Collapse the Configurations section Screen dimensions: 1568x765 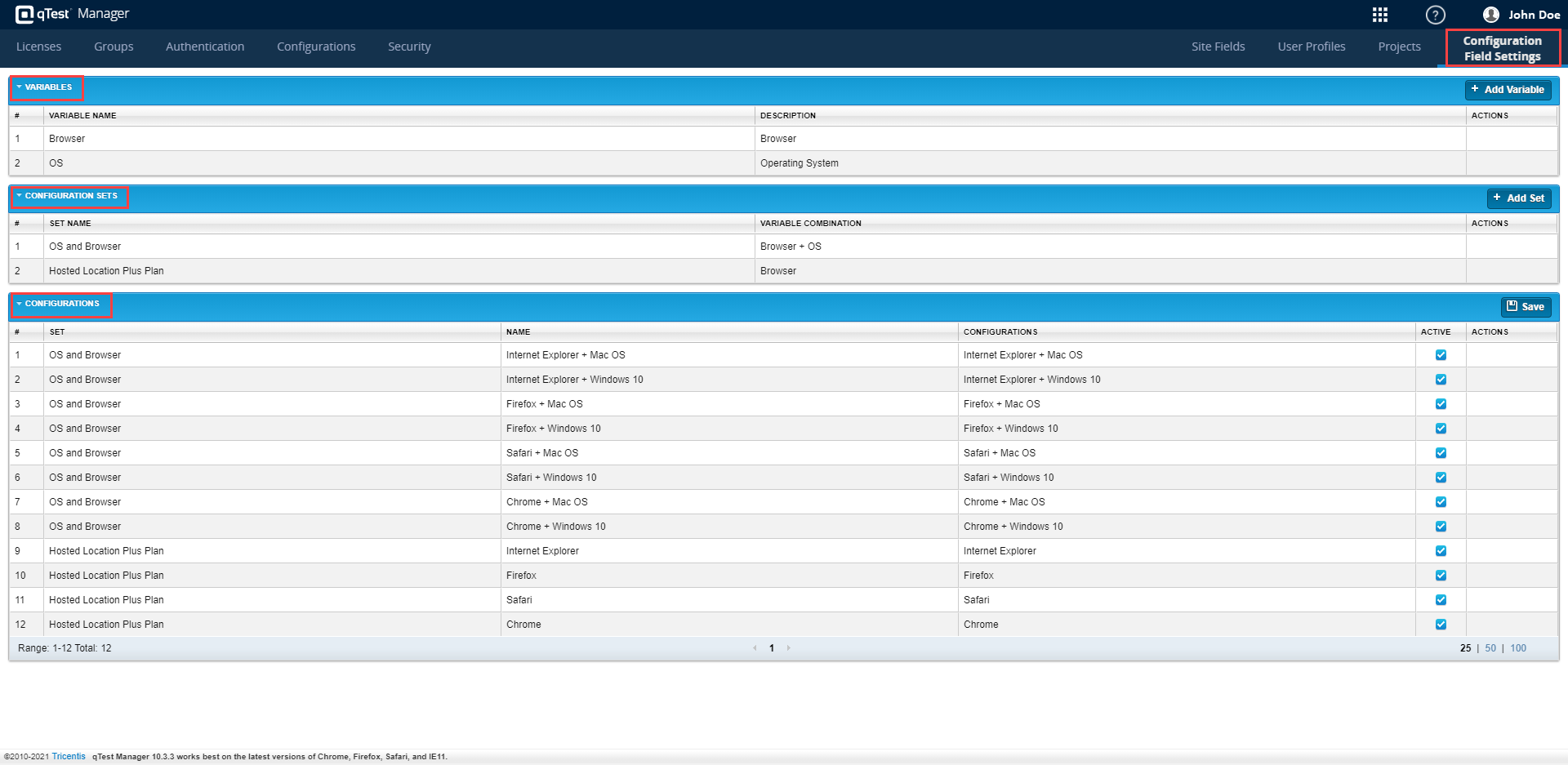click(19, 304)
